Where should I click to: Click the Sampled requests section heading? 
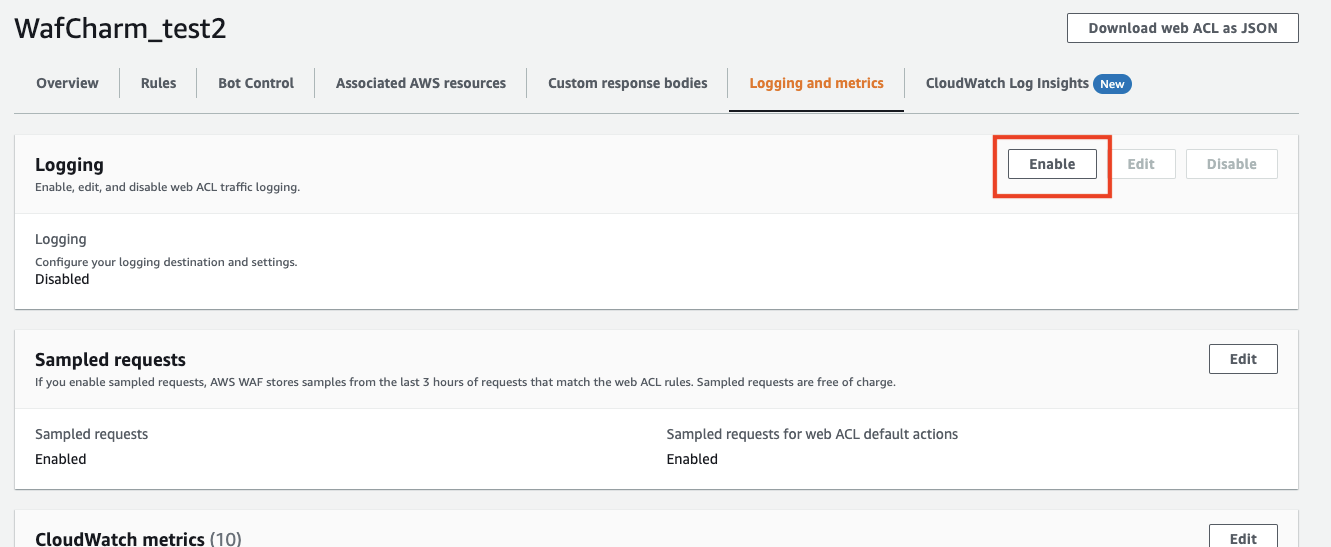tap(110, 359)
